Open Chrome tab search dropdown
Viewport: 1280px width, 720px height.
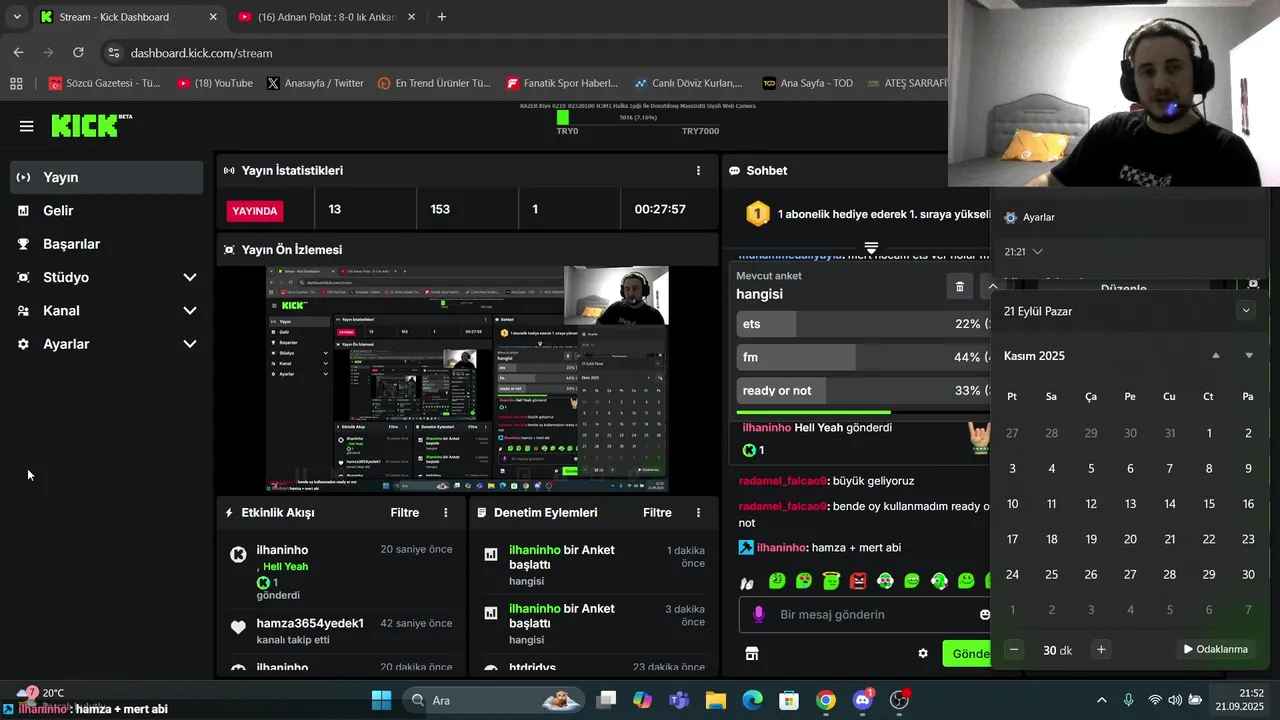coord(16,17)
